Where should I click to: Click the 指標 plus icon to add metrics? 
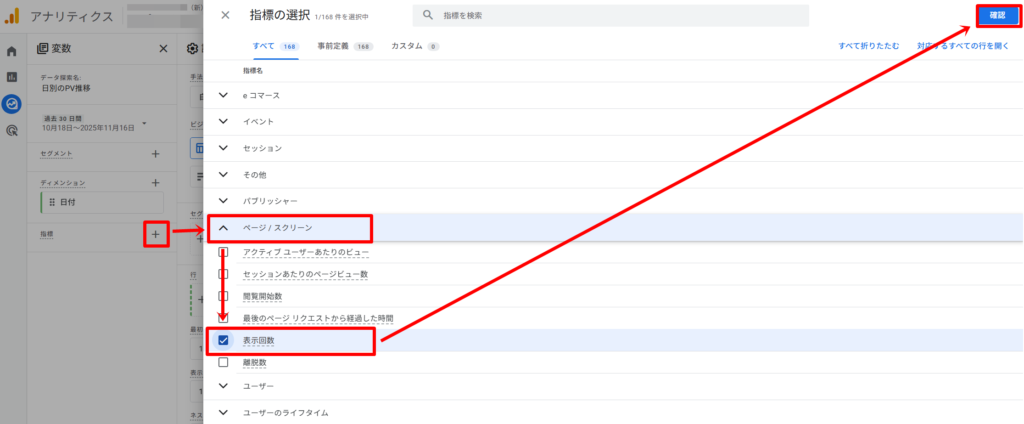coord(155,234)
